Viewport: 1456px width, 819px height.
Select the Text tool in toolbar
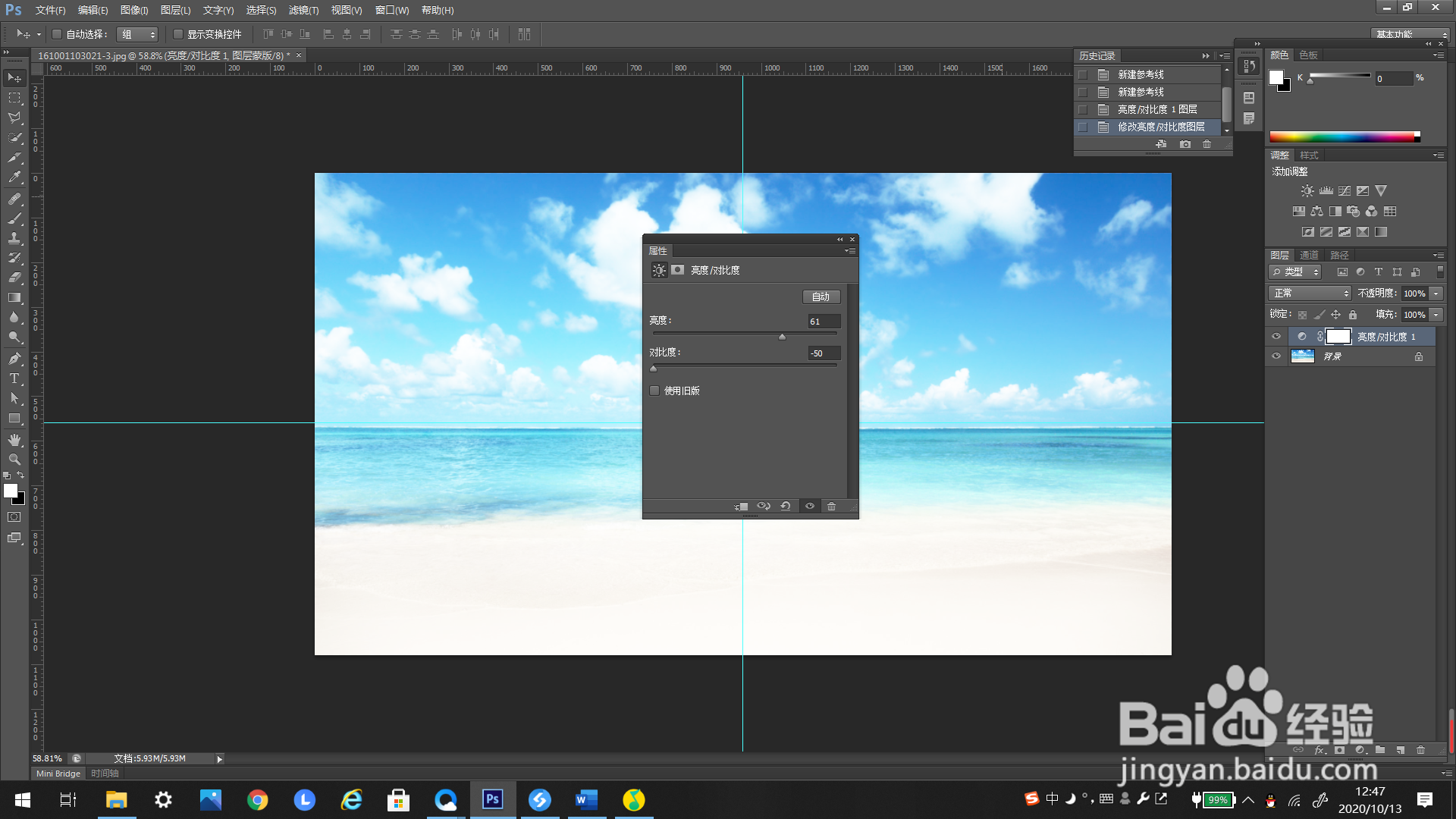pos(14,378)
